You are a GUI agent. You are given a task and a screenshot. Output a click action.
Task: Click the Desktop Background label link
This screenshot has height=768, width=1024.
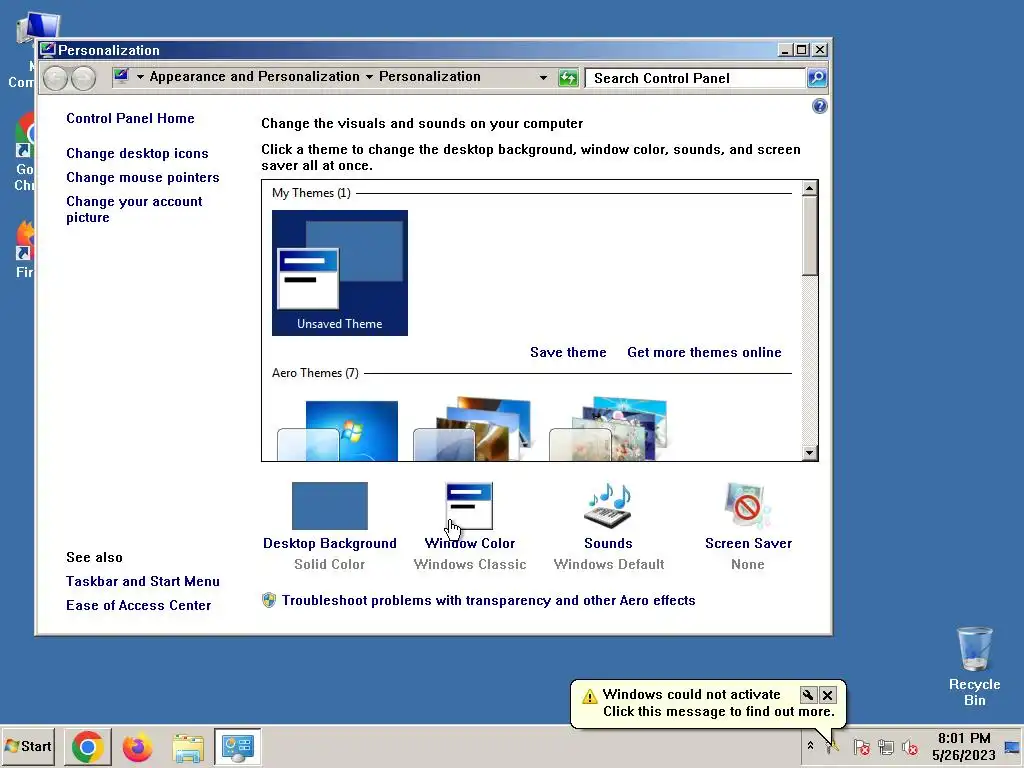click(330, 543)
